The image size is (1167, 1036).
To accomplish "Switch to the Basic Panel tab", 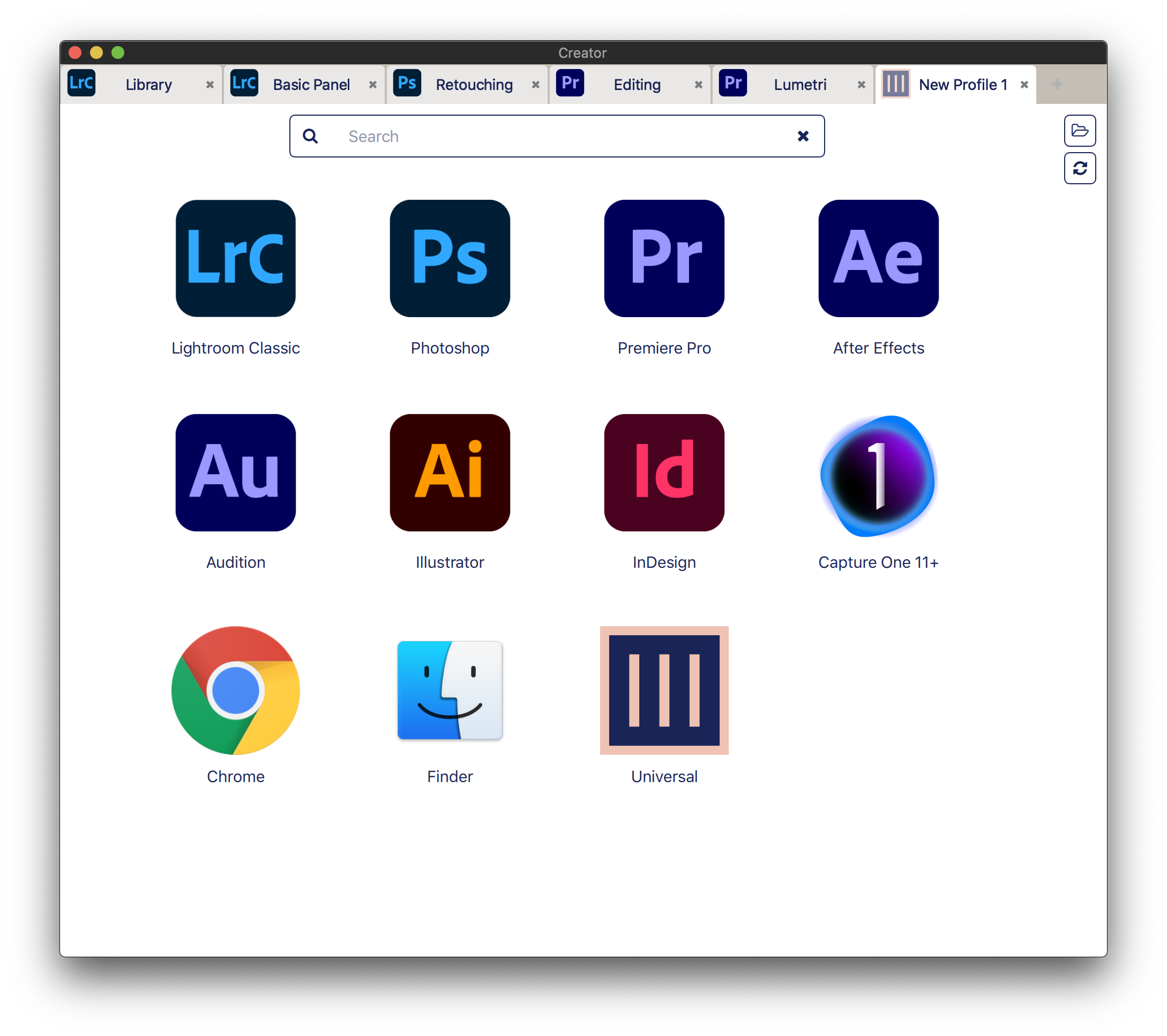I will [x=304, y=85].
